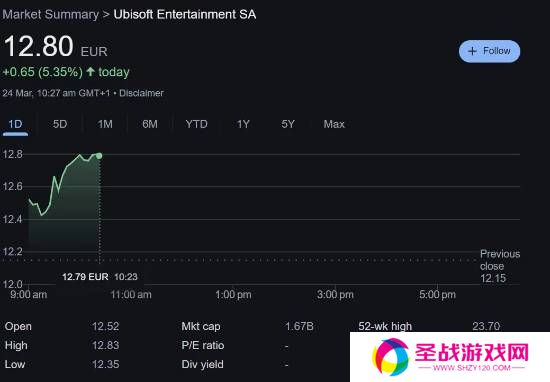The image size is (550, 382).
Task: Open the Disclaimer link
Action: tap(141, 93)
